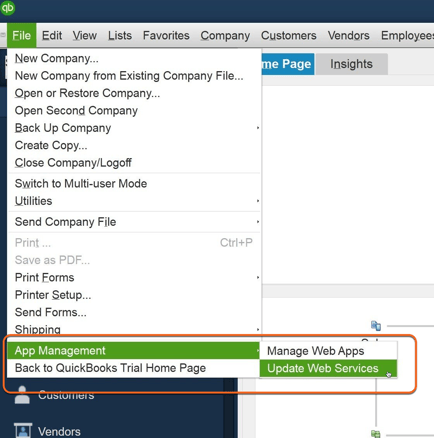Select Open Second Company
Image resolution: width=434 pixels, height=438 pixels.
click(134, 110)
